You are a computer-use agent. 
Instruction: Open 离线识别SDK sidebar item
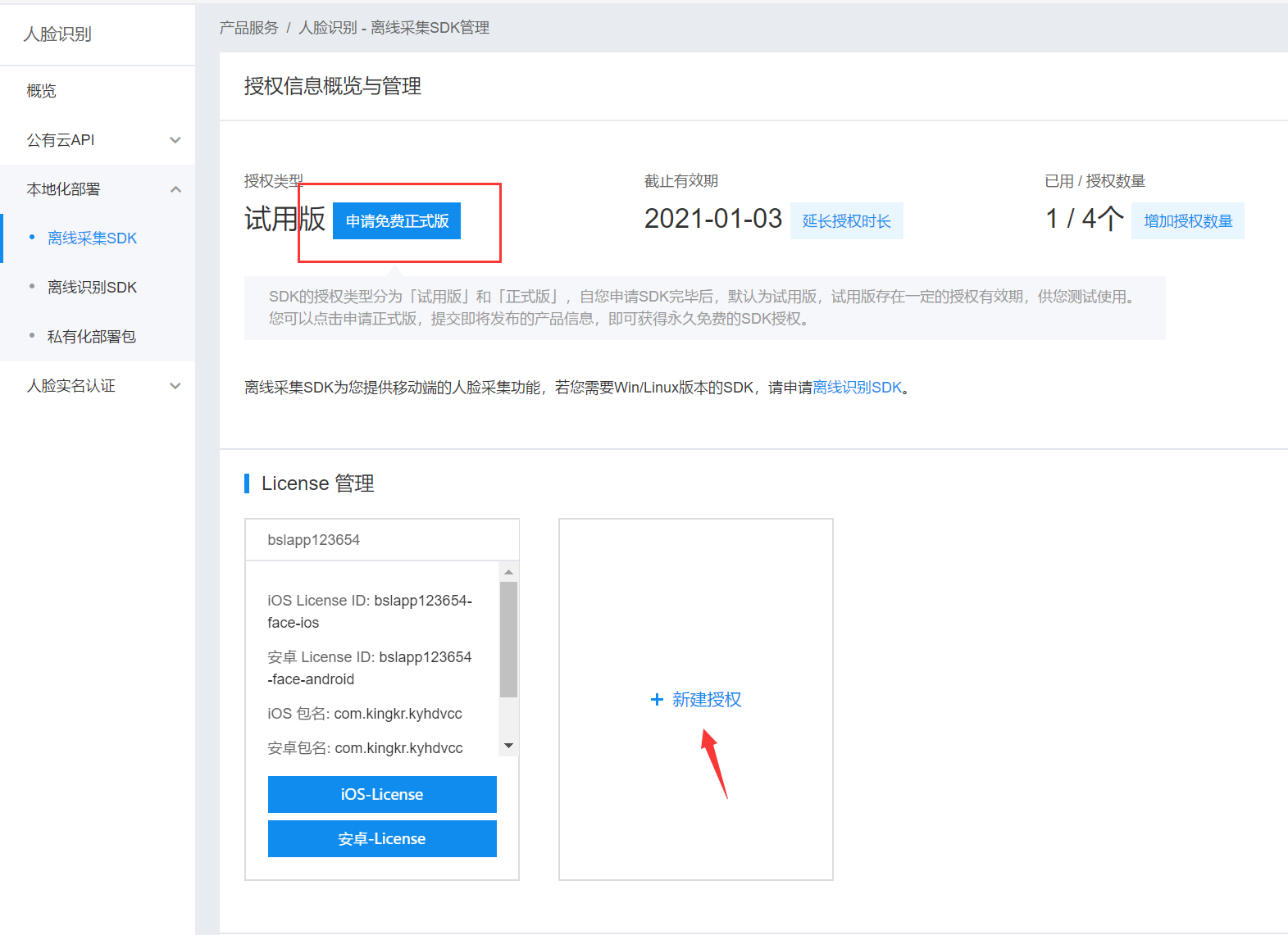[x=92, y=288]
